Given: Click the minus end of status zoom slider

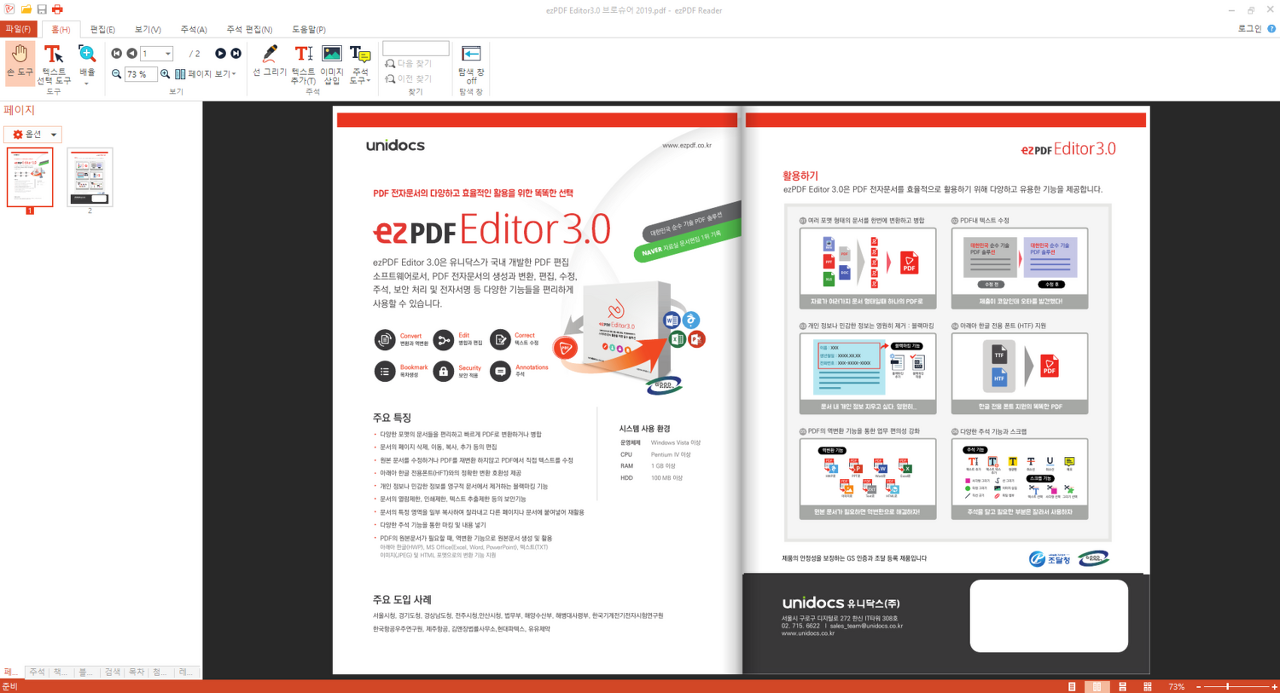Looking at the screenshot, I should tap(1200, 687).
